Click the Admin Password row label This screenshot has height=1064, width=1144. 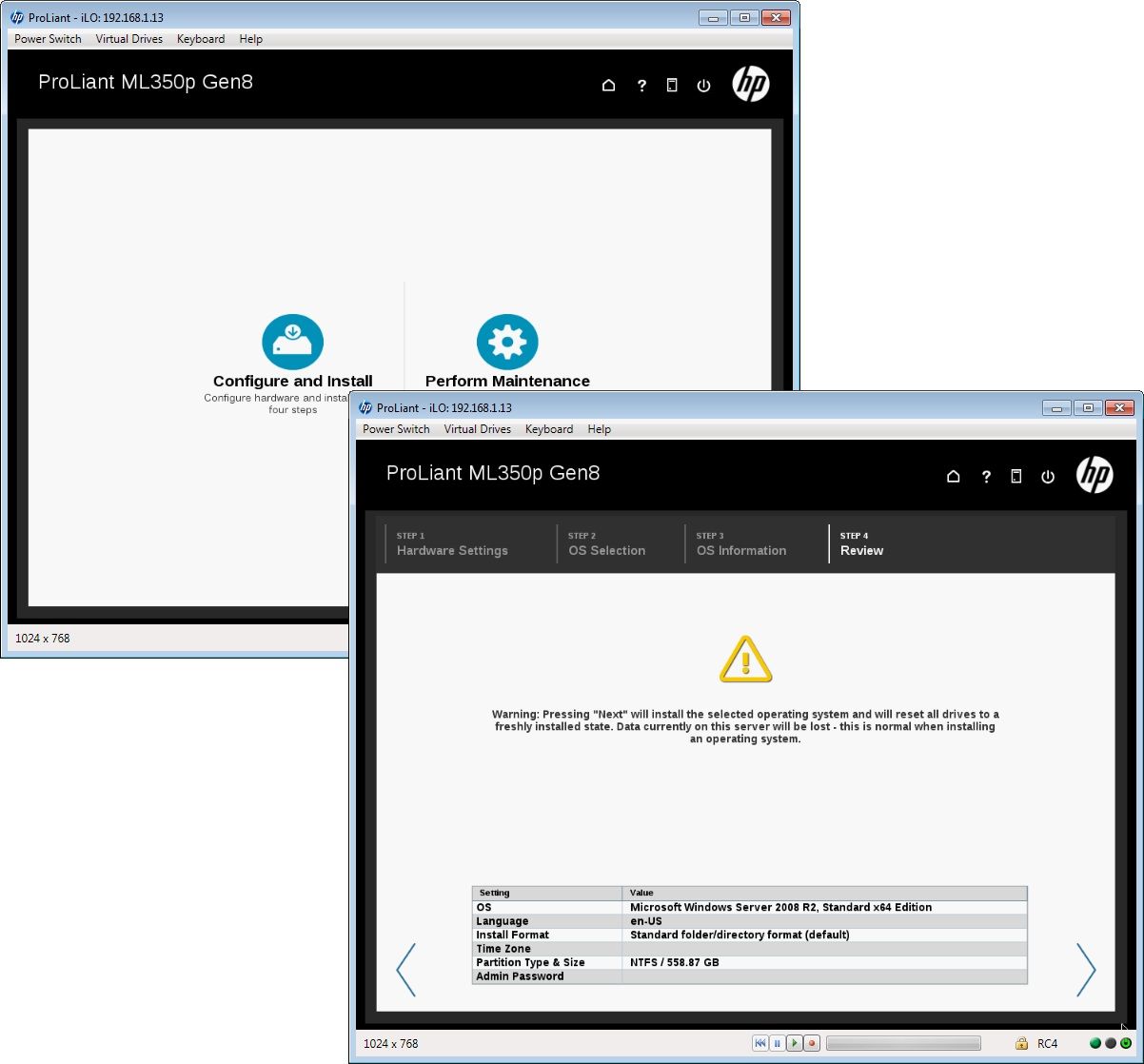coord(520,976)
